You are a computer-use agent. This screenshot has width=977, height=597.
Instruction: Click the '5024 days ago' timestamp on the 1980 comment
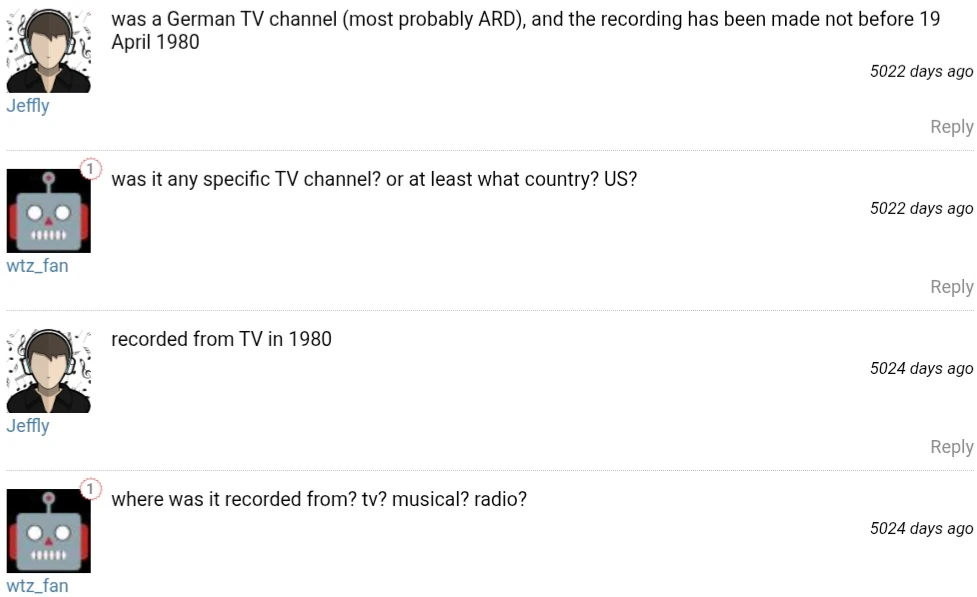(921, 368)
